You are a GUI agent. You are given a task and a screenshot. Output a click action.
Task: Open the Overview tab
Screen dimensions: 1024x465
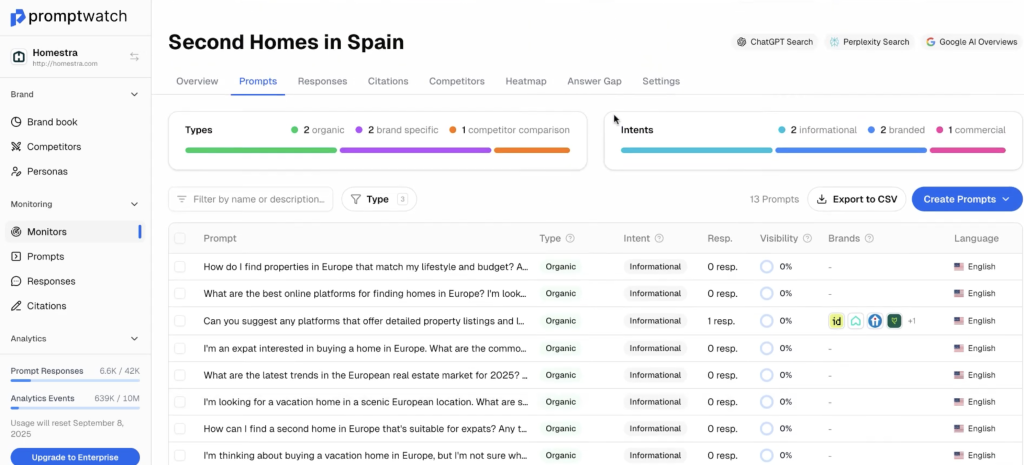click(x=197, y=82)
